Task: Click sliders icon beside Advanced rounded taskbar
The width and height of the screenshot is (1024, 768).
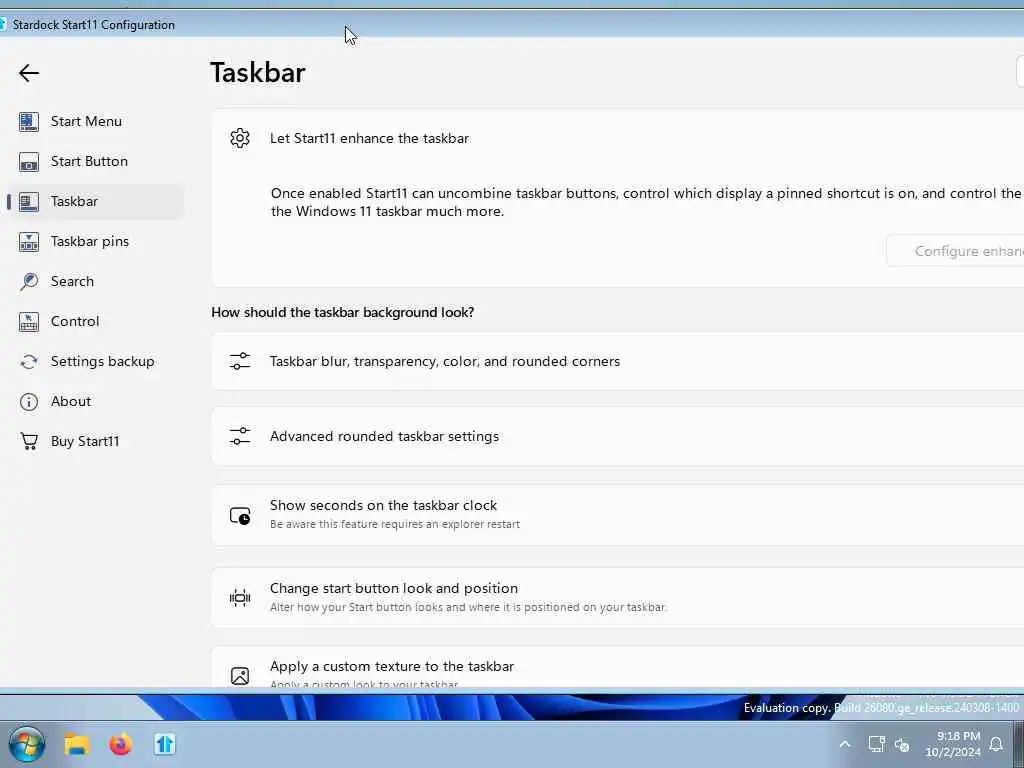Action: 240,436
